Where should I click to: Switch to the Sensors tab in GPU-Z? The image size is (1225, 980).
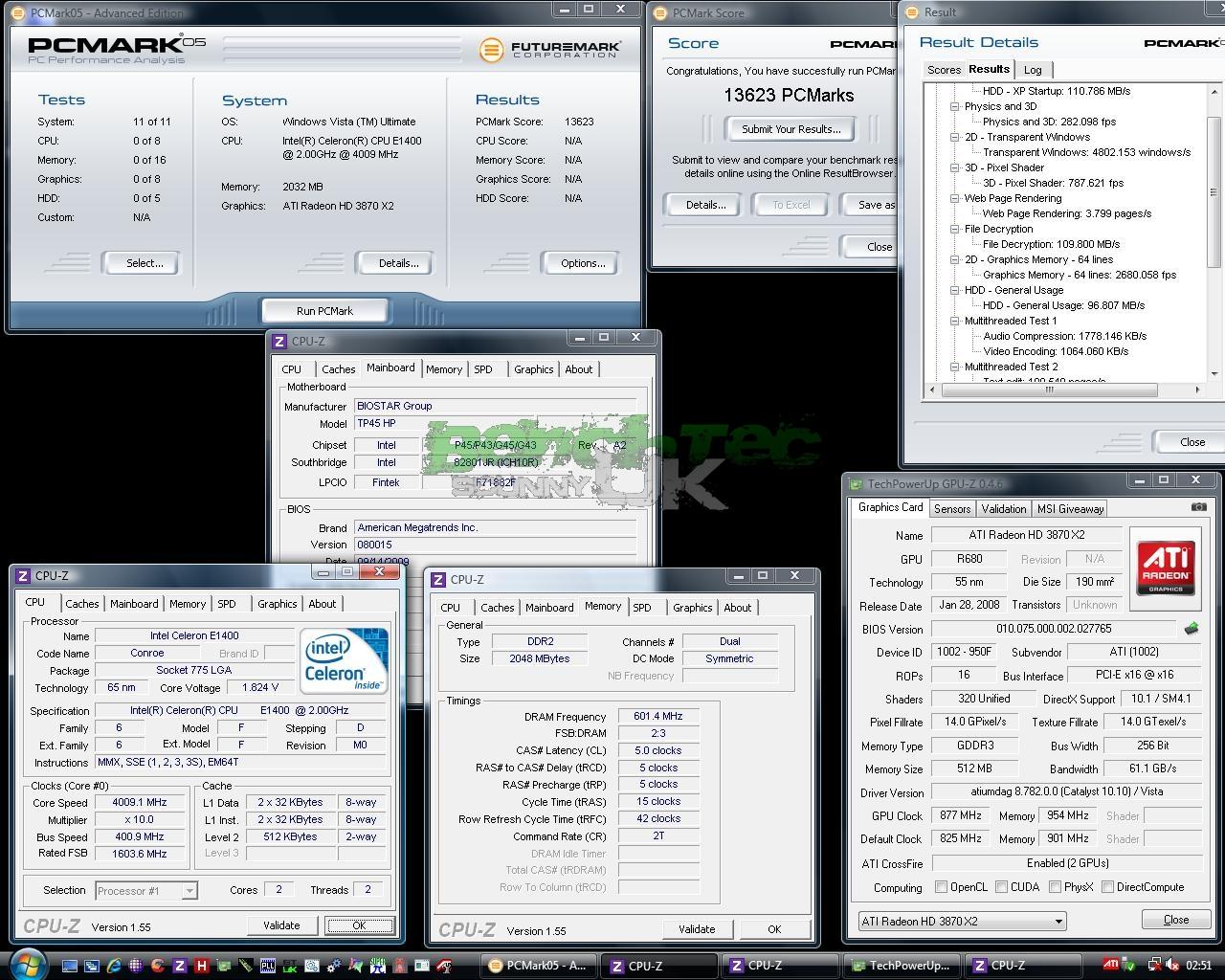(x=952, y=509)
